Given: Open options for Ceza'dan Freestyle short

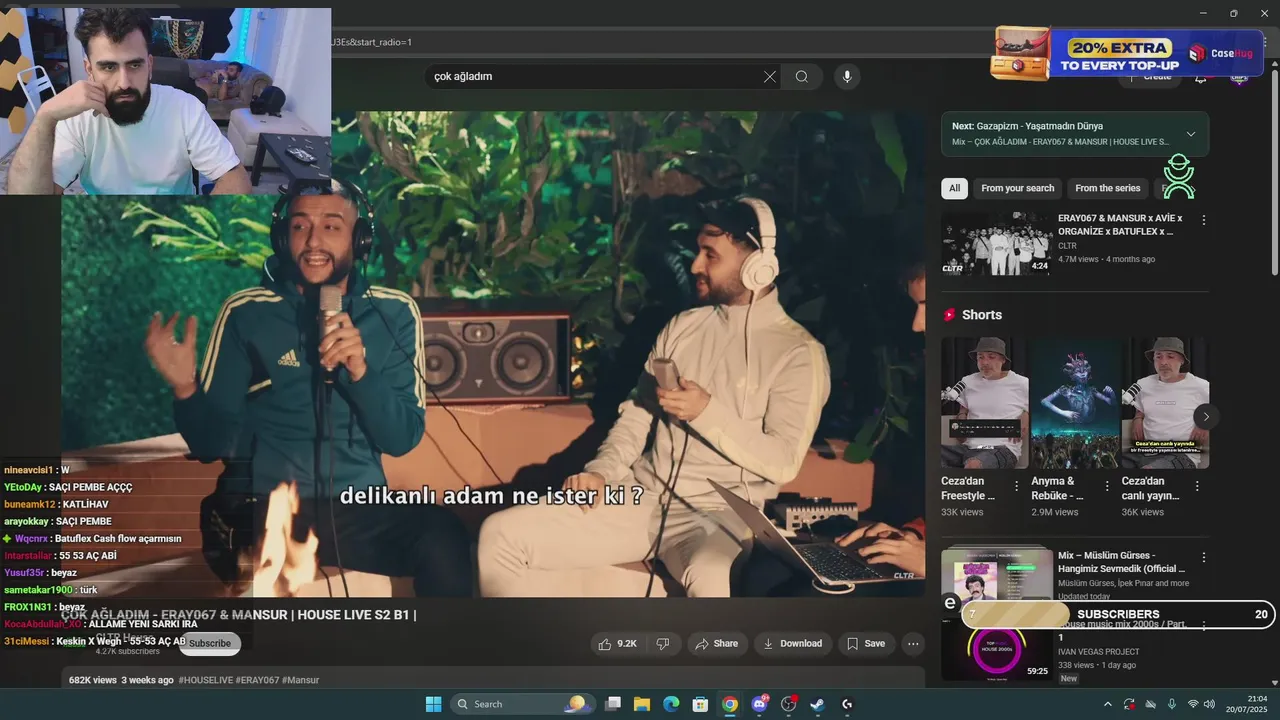Looking at the screenshot, I should click(1016, 486).
